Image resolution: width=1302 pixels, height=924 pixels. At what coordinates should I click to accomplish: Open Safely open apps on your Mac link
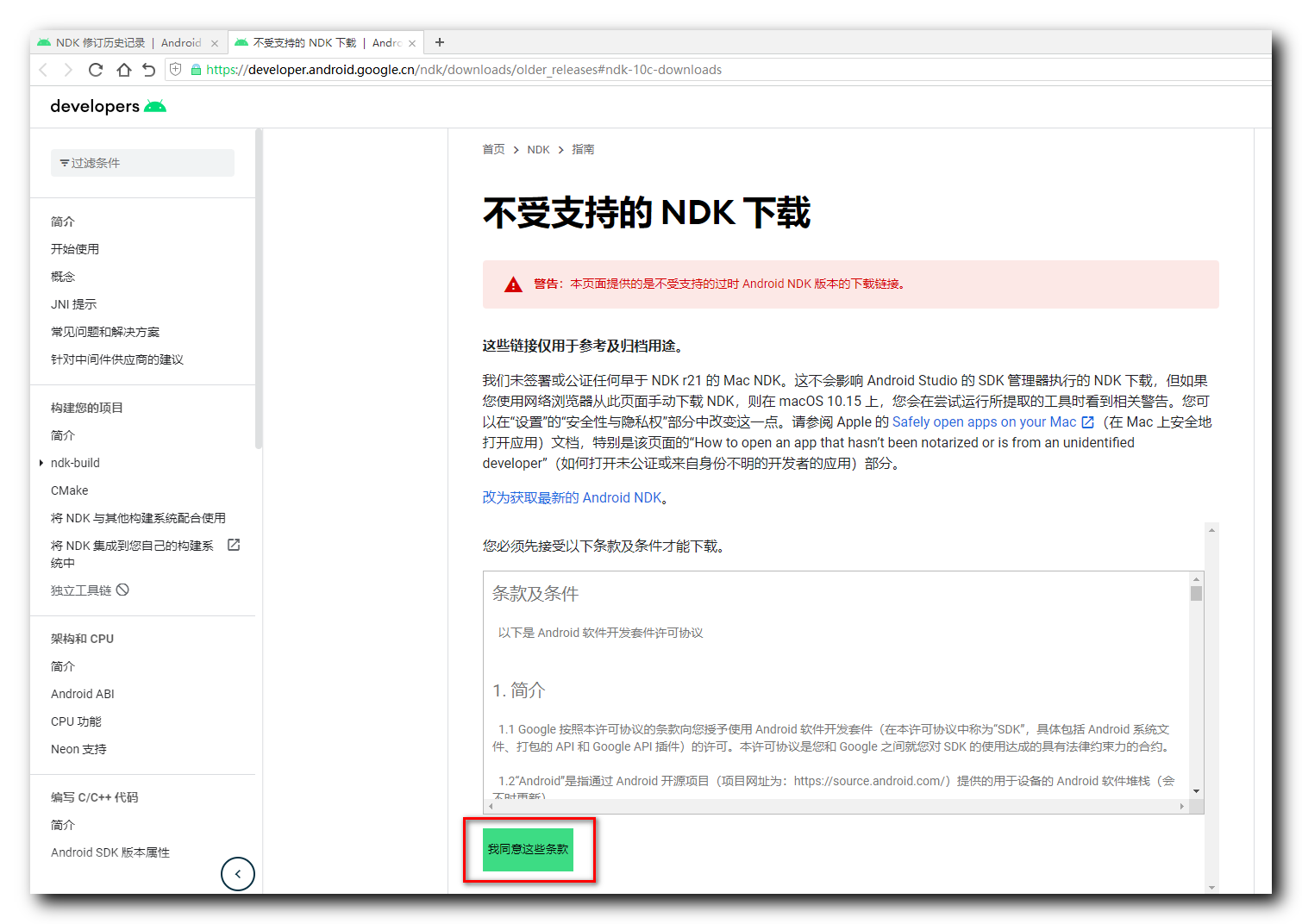pos(984,421)
